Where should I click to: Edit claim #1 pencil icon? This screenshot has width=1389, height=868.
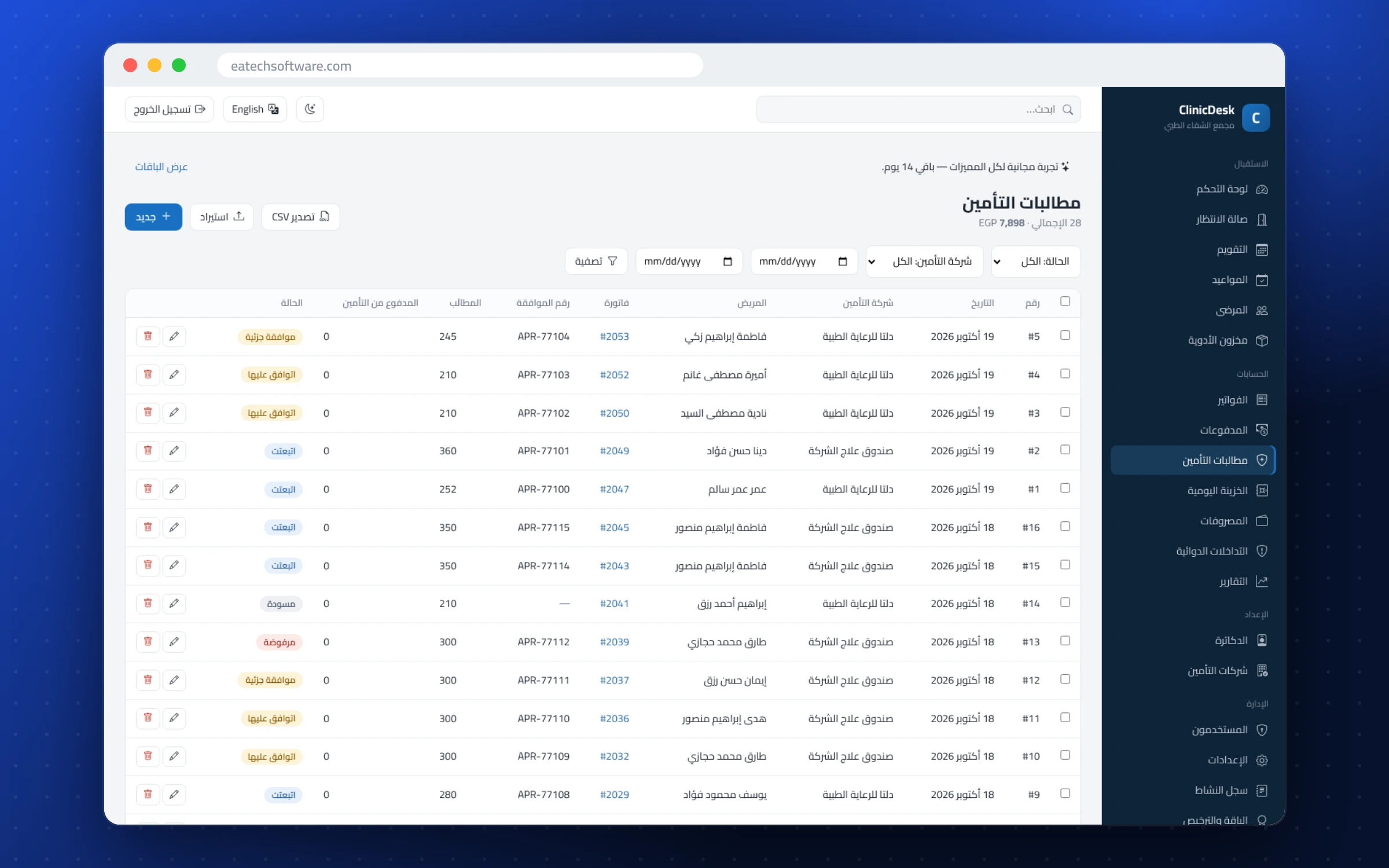(174, 489)
